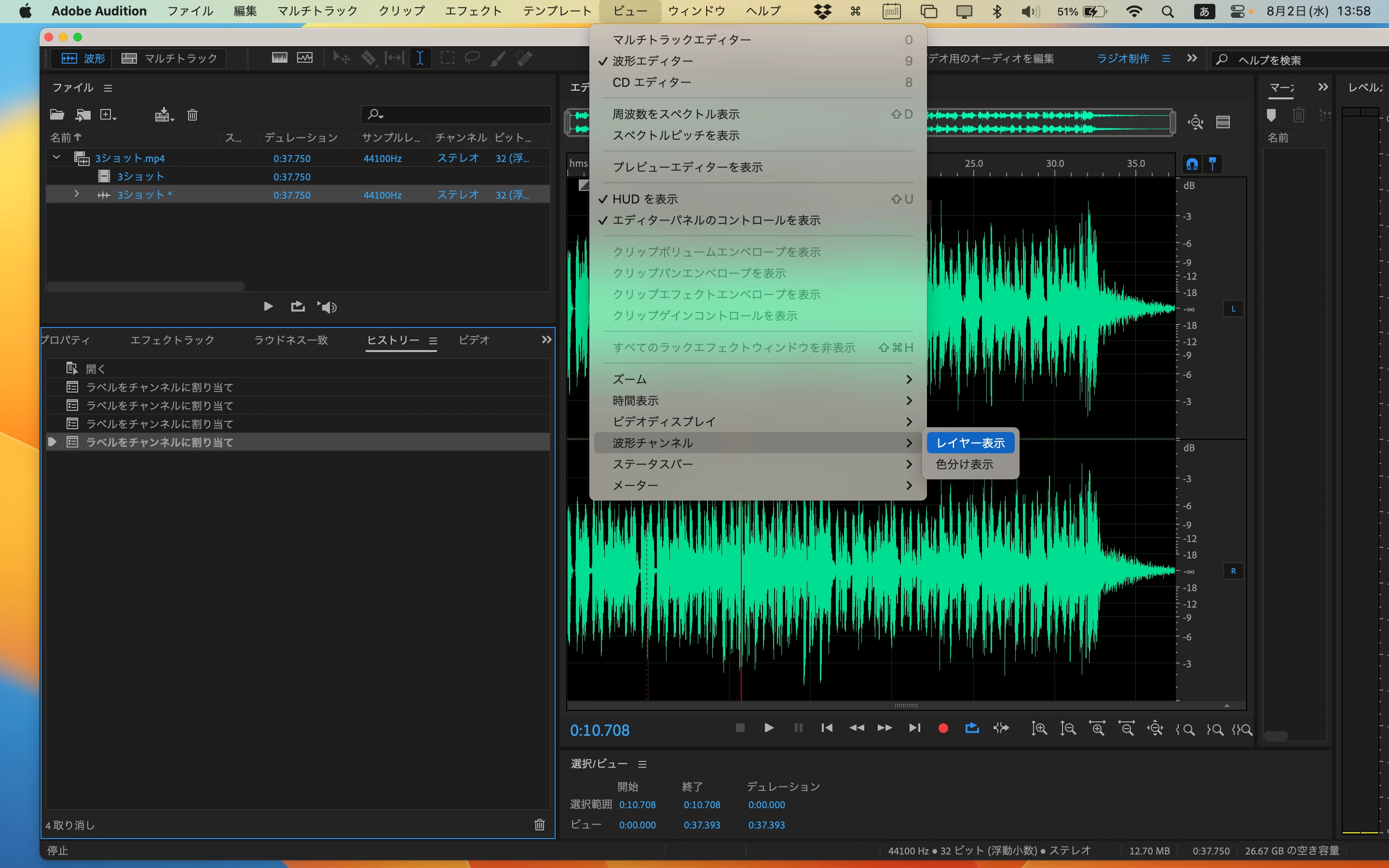This screenshot has height=868, width=1389.
Task: Switch to マルチトラック view
Action: pyautogui.click(x=170, y=58)
